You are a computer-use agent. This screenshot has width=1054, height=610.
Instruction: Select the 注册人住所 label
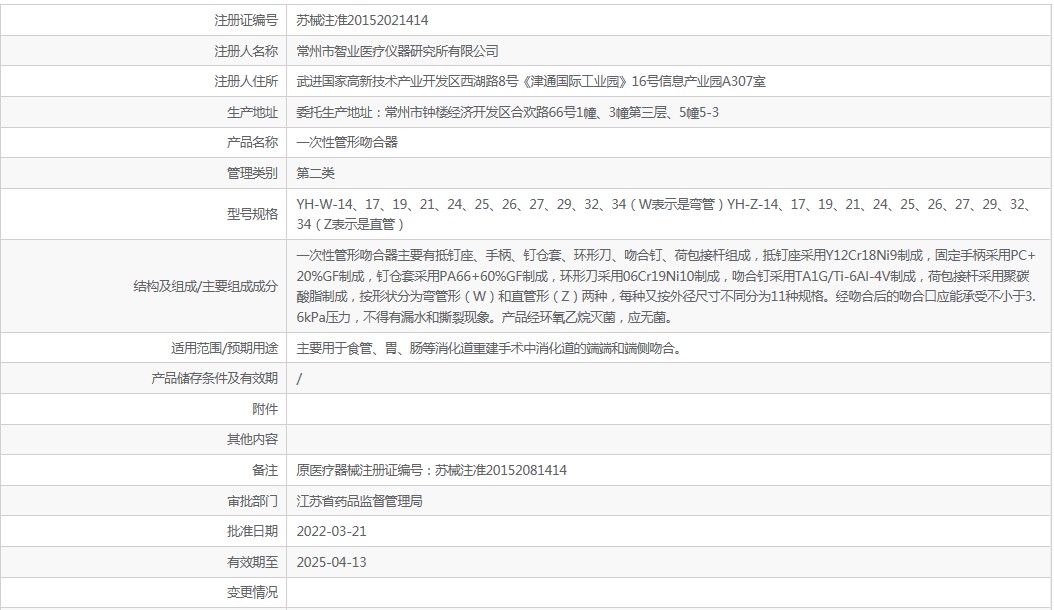coord(246,81)
